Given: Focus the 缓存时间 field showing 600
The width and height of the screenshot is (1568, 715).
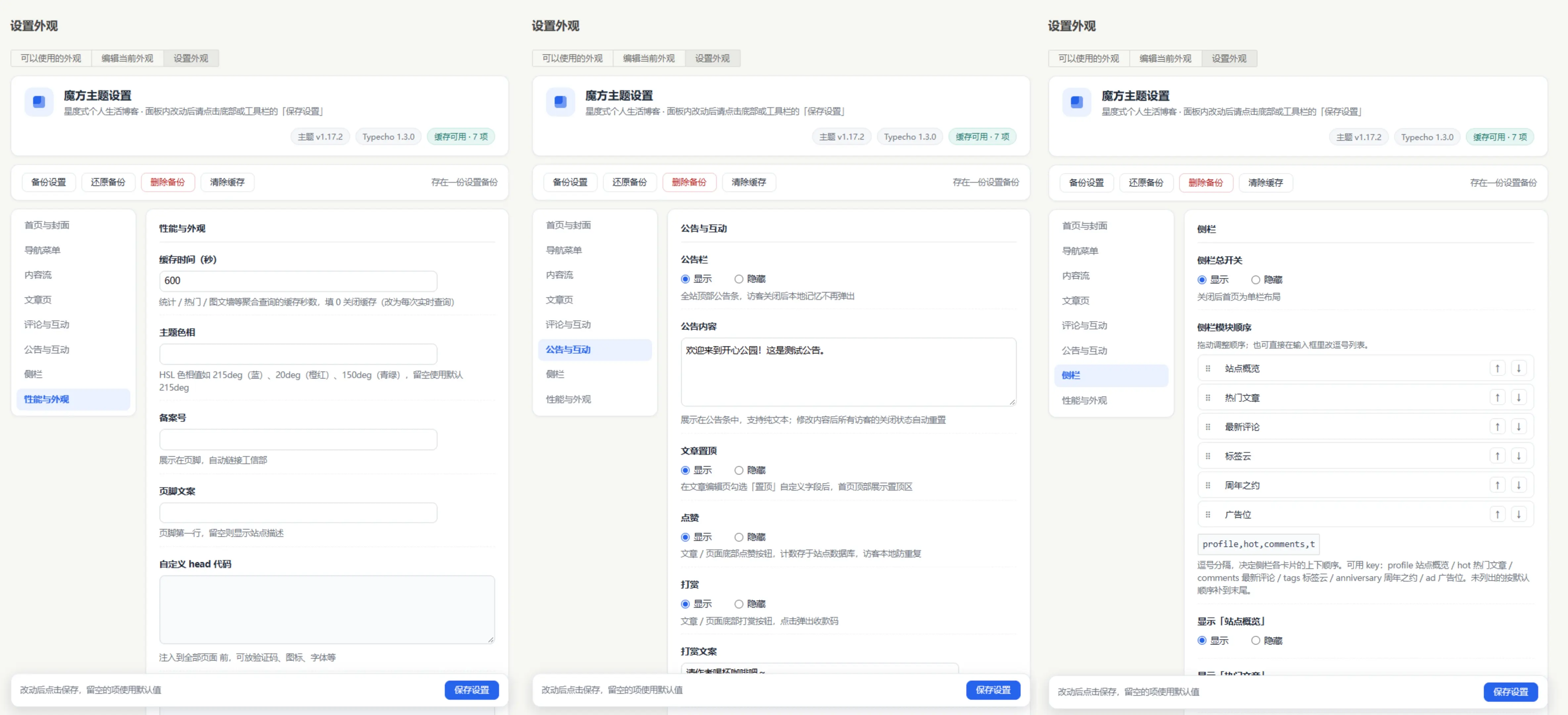Looking at the screenshot, I should point(298,281).
